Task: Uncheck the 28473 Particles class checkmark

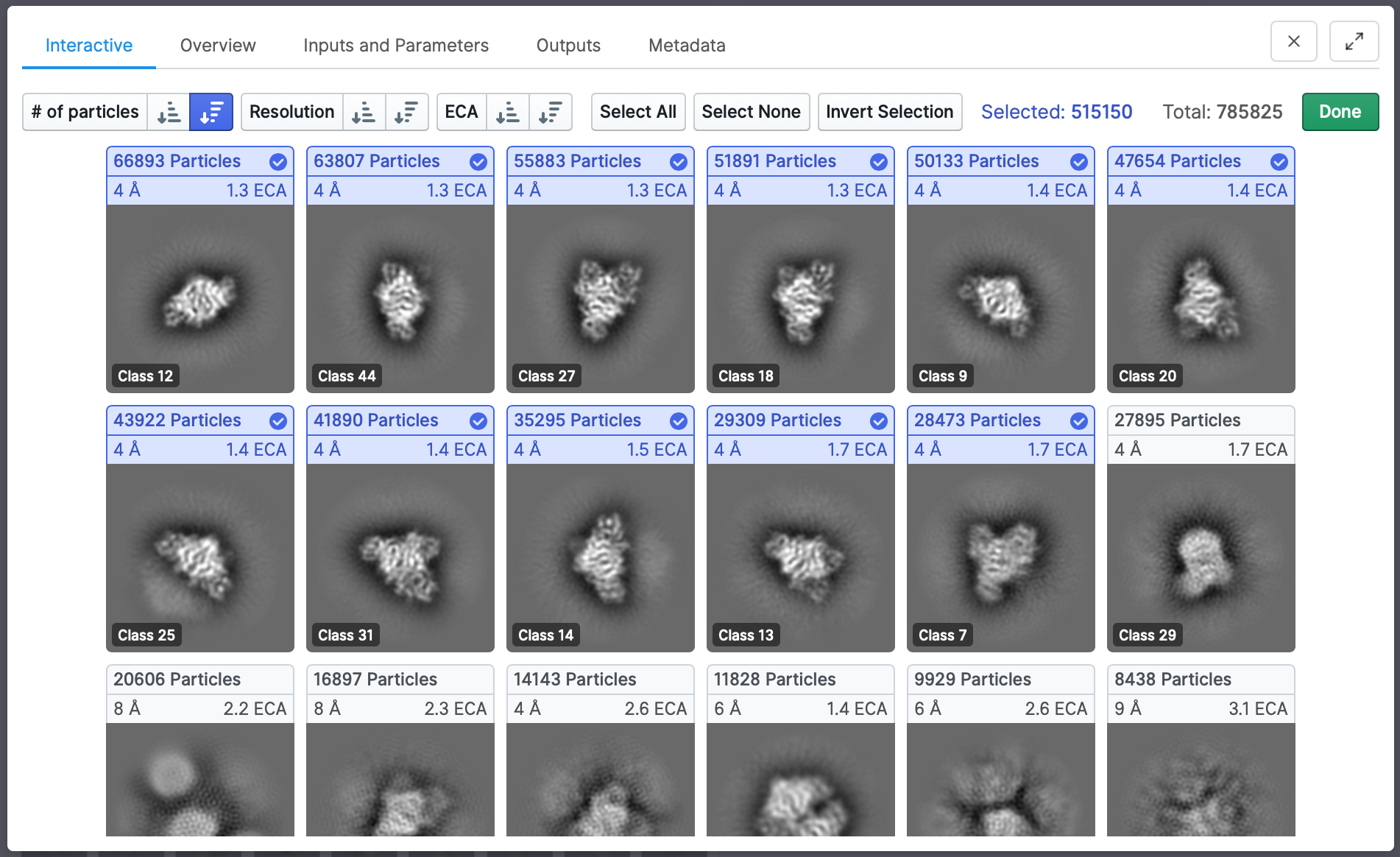Action: coord(1079,421)
